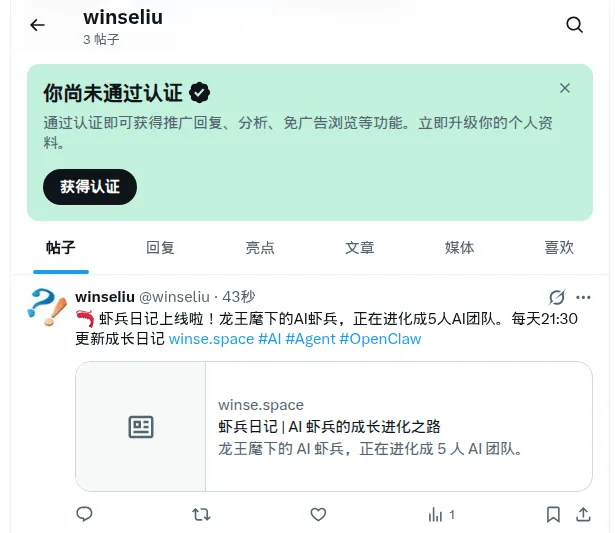Click the back arrow icon
The width and height of the screenshot is (615, 533).
37,25
